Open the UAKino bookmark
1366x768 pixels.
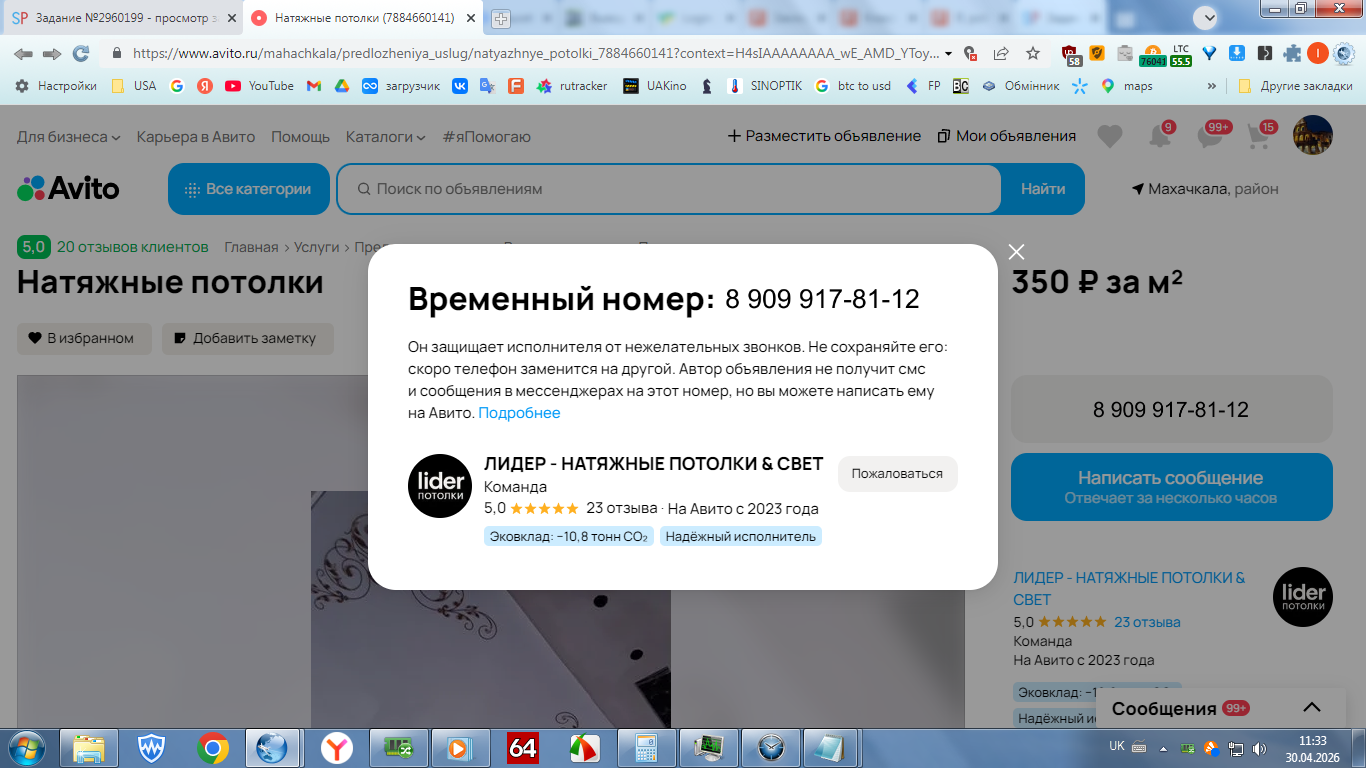[x=655, y=86]
